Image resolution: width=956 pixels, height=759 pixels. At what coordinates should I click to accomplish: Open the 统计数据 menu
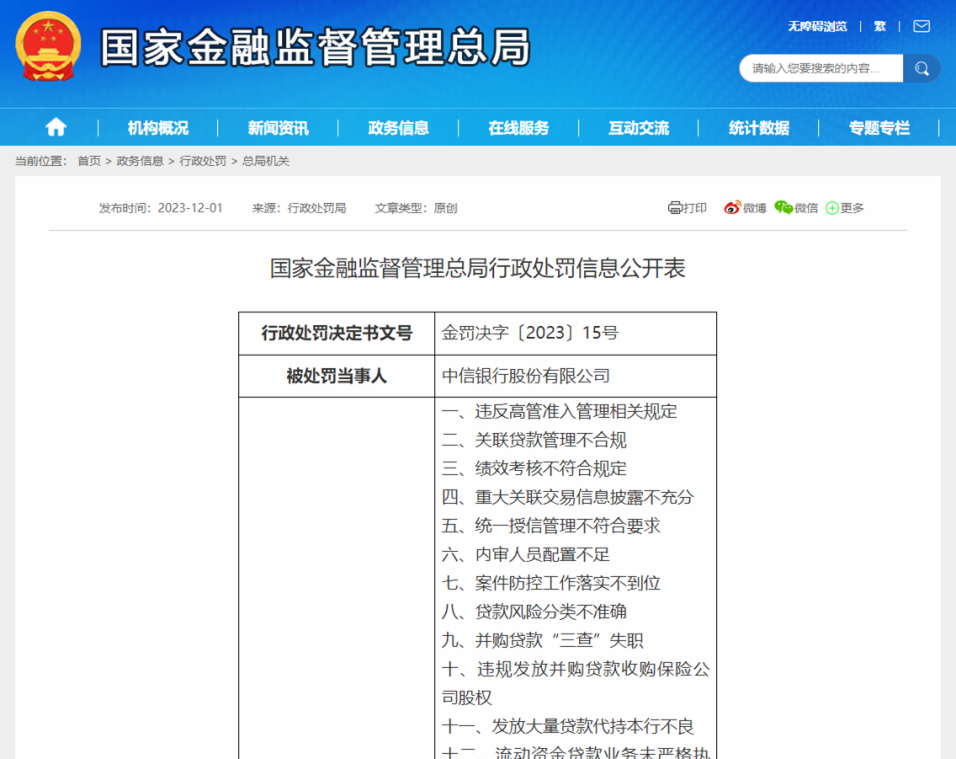pyautogui.click(x=758, y=128)
